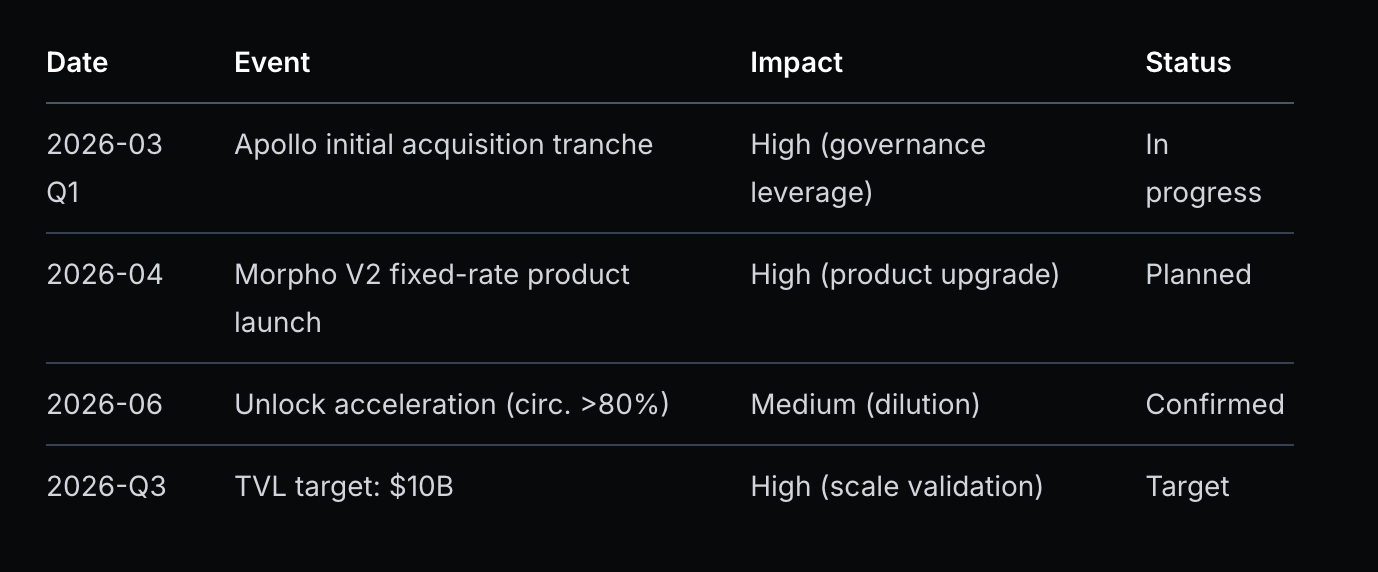
Task: Select the Medium (dilution) impact cell
Action: (x=865, y=404)
